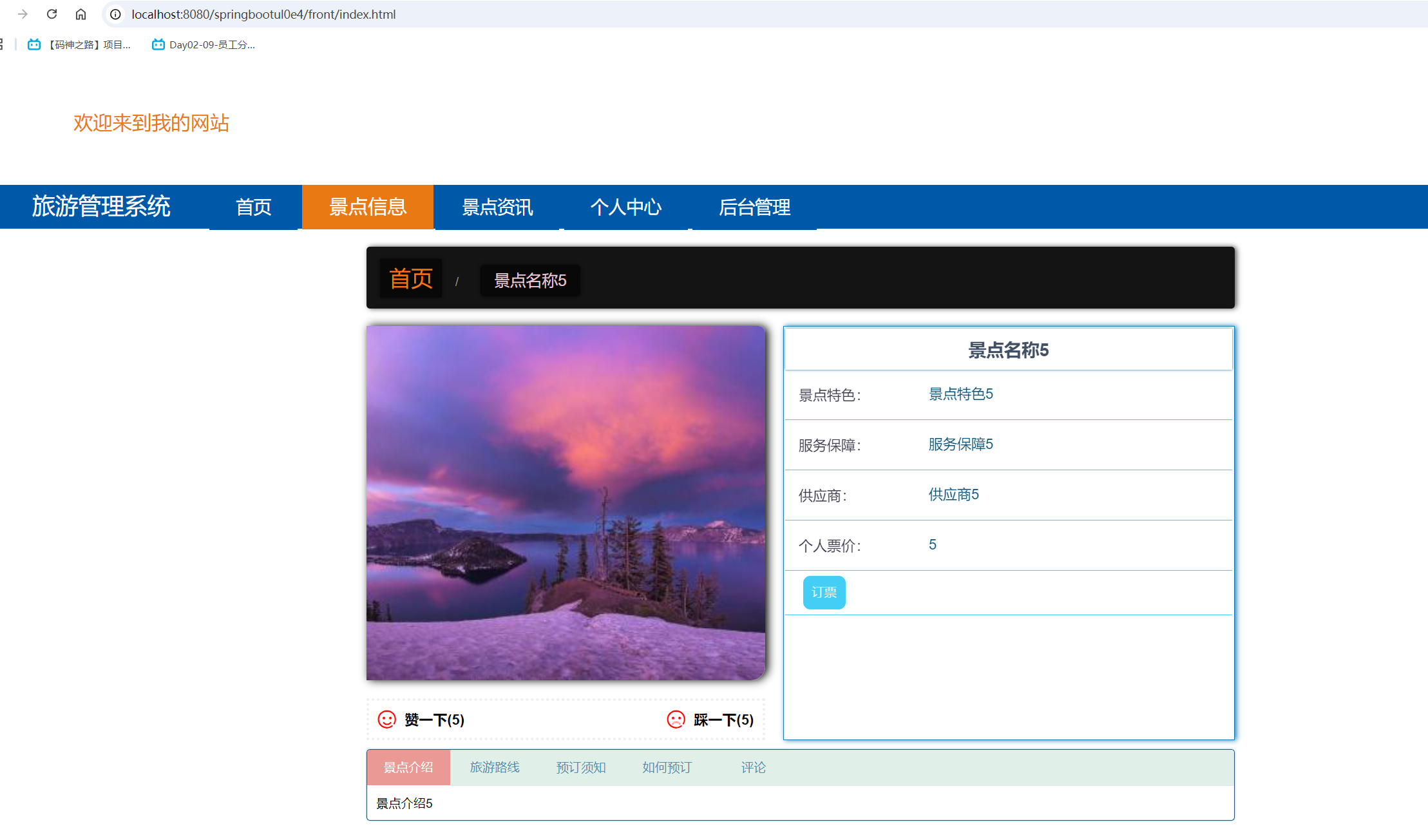Open 个人中心 in the navigation bar
Viewport: 1428px width, 840px height.
(625, 207)
